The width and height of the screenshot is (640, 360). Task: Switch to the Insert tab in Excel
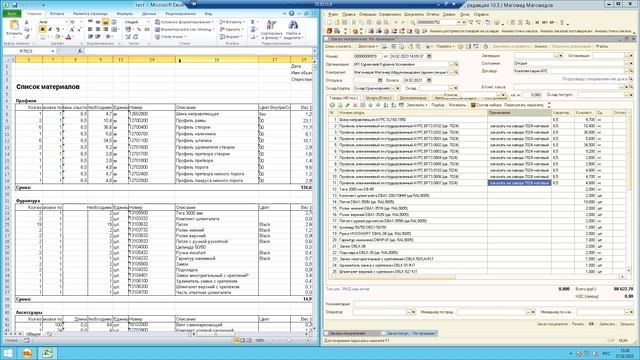[x=57, y=13]
